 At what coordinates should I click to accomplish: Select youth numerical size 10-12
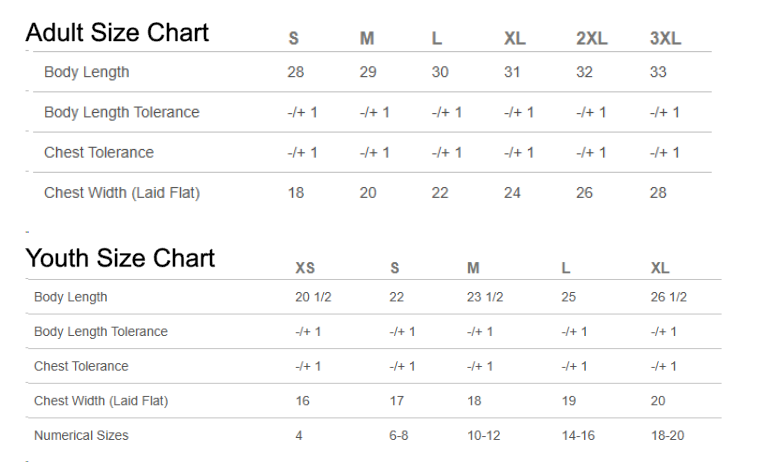[483, 435]
